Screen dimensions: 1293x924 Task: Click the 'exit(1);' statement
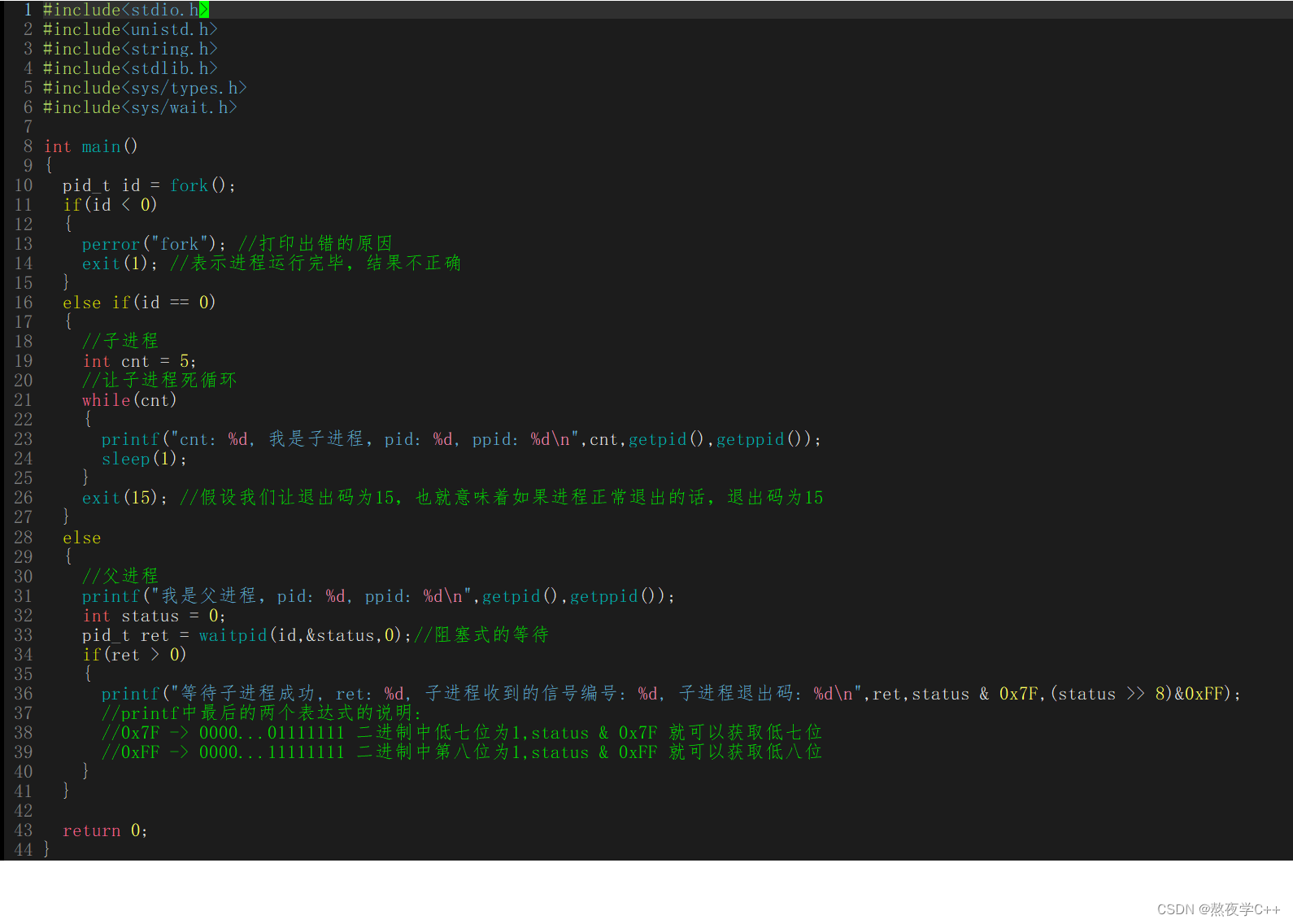[x=120, y=264]
